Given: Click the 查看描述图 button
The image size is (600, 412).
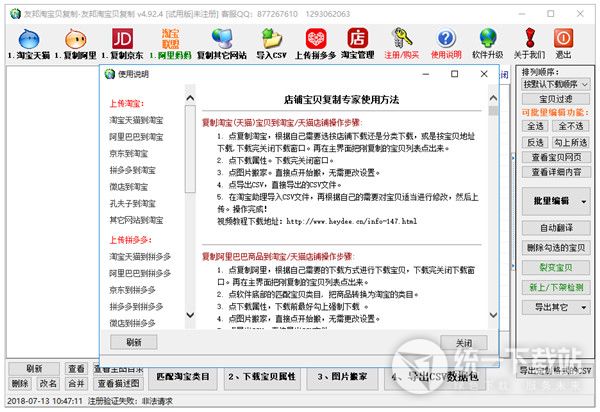Looking at the screenshot, I should click(118, 383).
